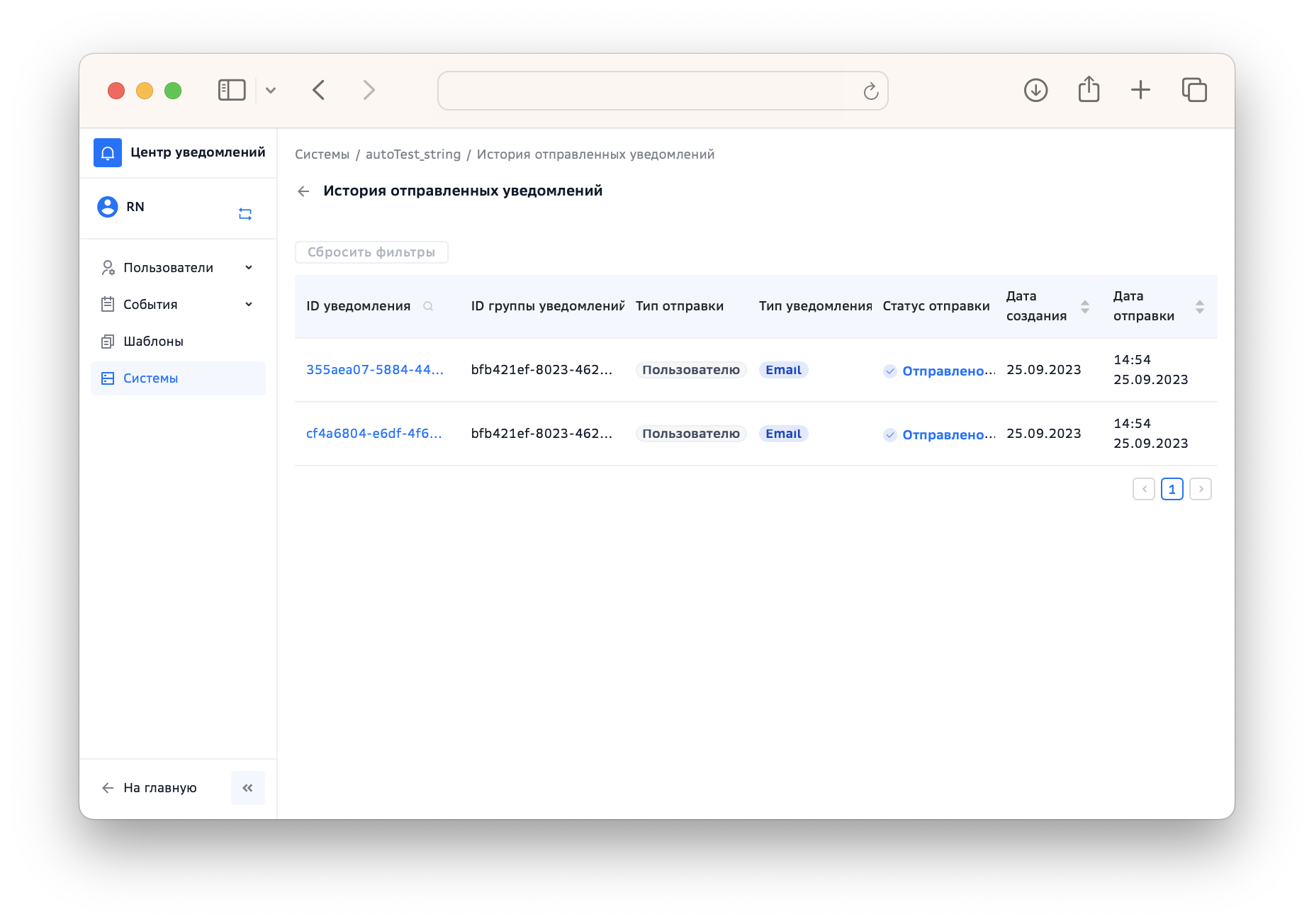Open browser downloads
The image size is (1314, 924).
point(1036,90)
